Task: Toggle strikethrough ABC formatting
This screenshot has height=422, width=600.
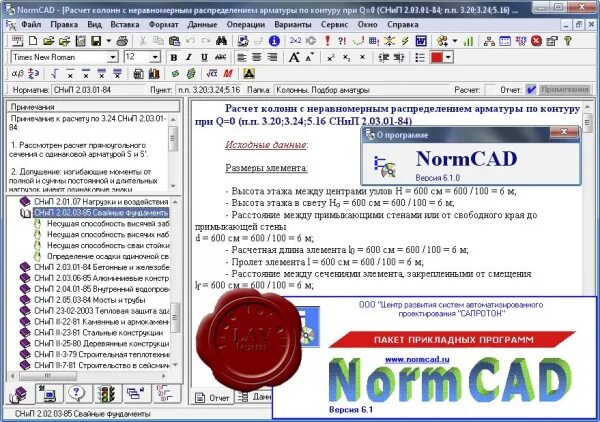Action: (220, 57)
